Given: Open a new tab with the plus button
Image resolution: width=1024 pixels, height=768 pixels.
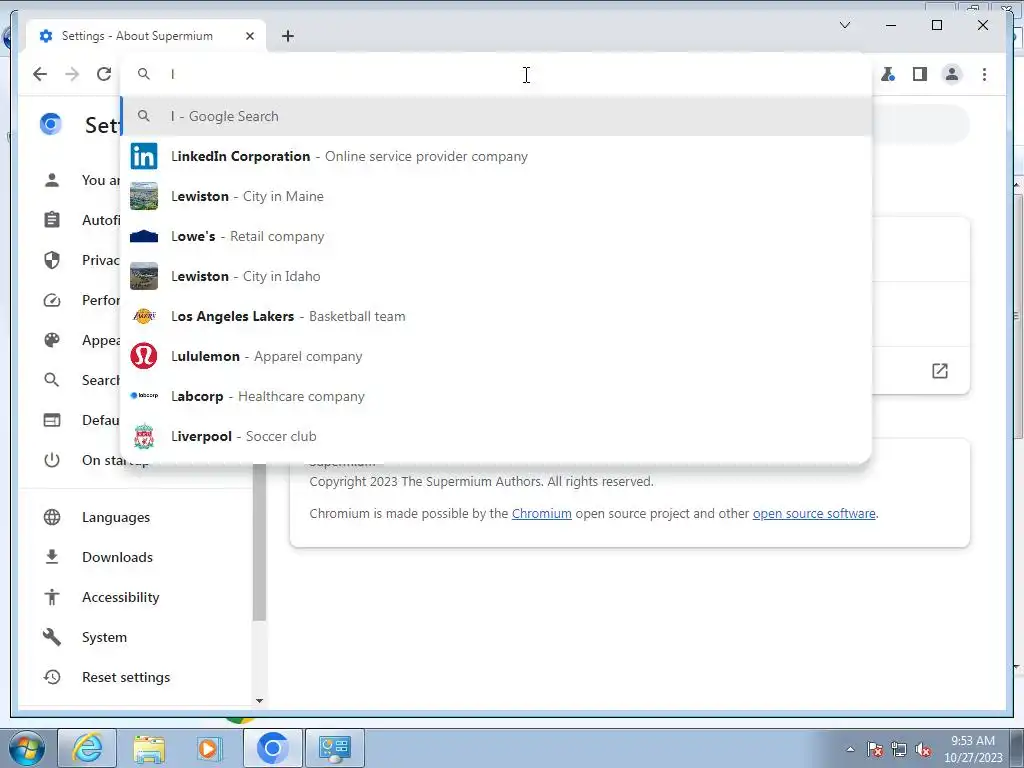Looking at the screenshot, I should tap(288, 36).
